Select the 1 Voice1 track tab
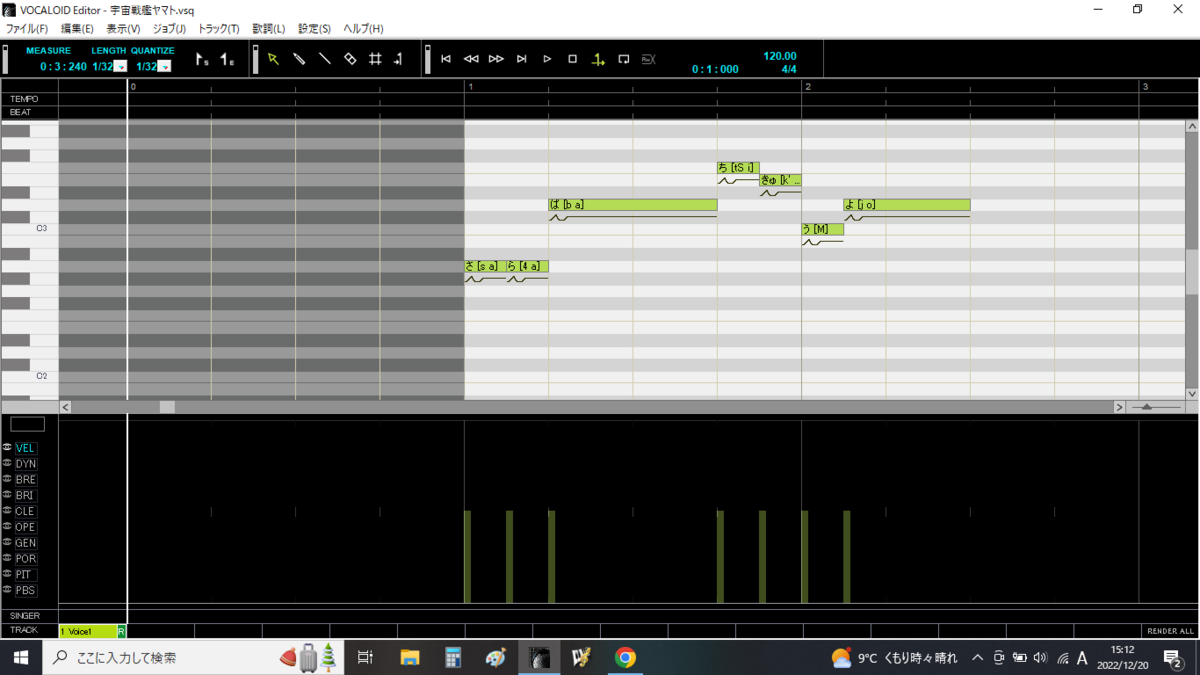 tap(88, 631)
